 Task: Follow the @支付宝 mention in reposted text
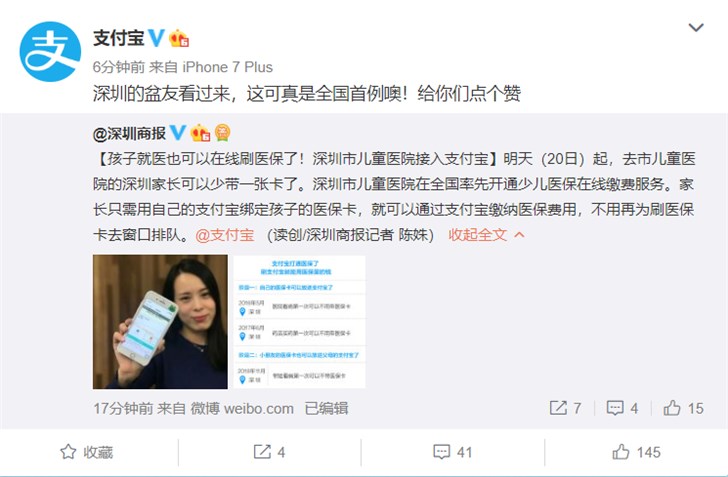point(225,235)
